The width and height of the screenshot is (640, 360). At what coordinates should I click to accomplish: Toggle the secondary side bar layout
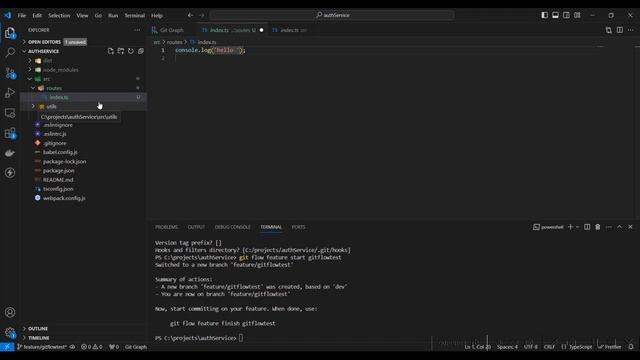(x=567, y=15)
